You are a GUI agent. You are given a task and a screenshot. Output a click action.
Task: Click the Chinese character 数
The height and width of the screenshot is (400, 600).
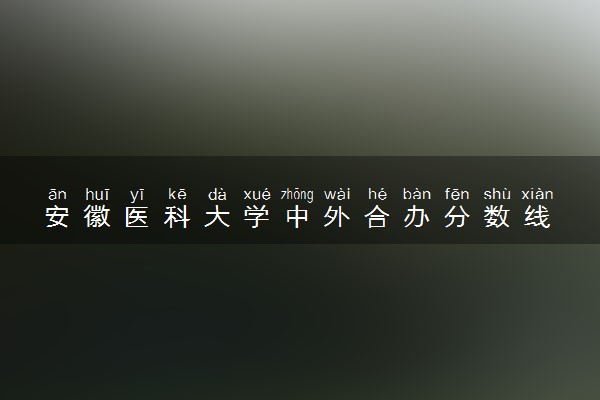click(x=497, y=217)
